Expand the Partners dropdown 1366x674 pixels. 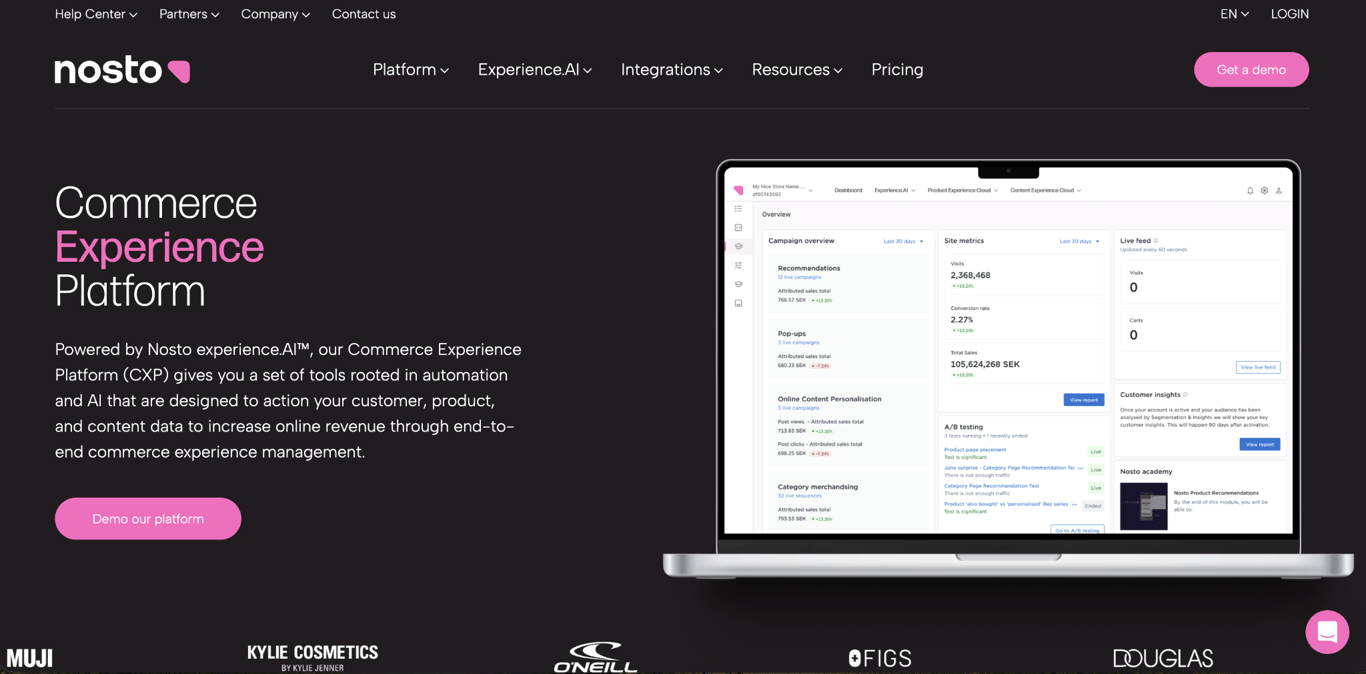click(189, 14)
